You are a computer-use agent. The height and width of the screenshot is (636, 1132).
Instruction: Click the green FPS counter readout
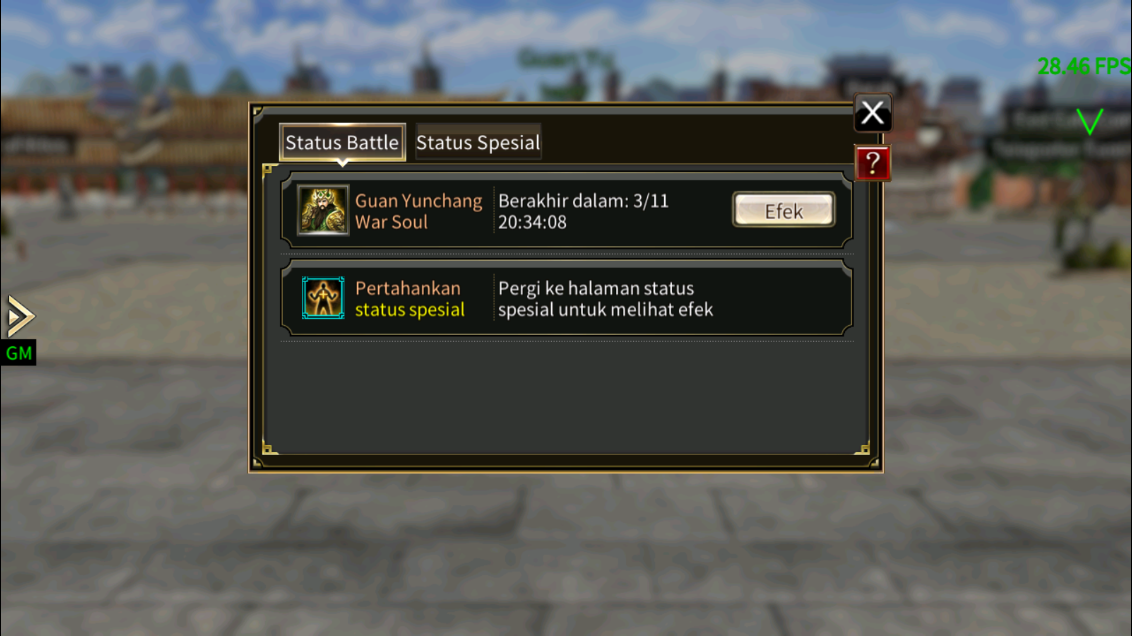1084,66
